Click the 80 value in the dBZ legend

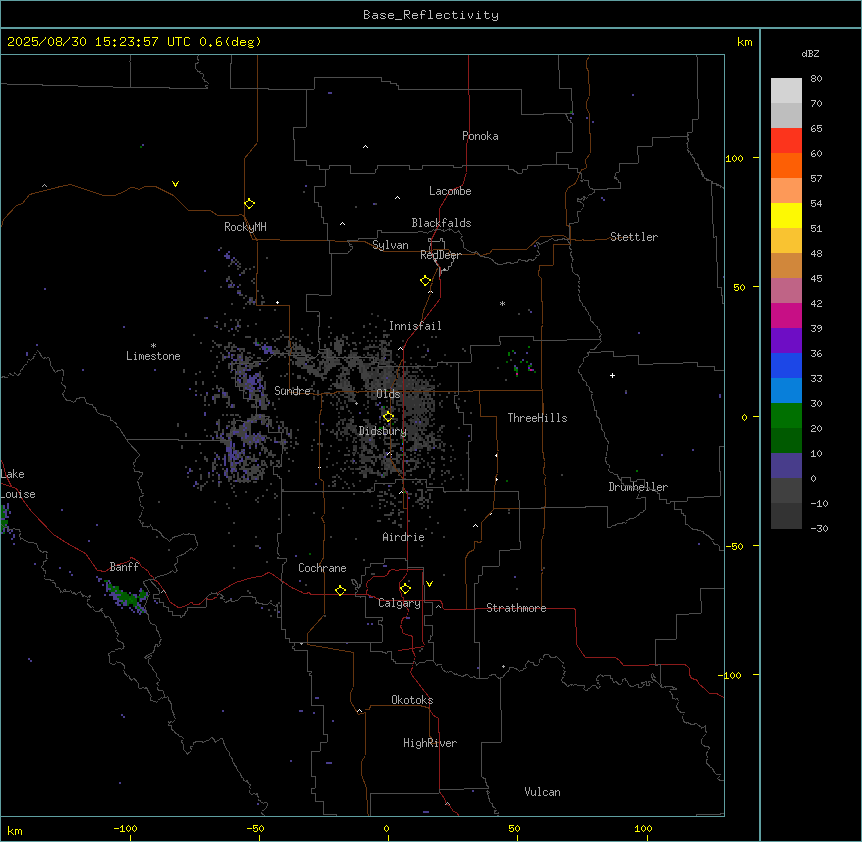[816, 79]
